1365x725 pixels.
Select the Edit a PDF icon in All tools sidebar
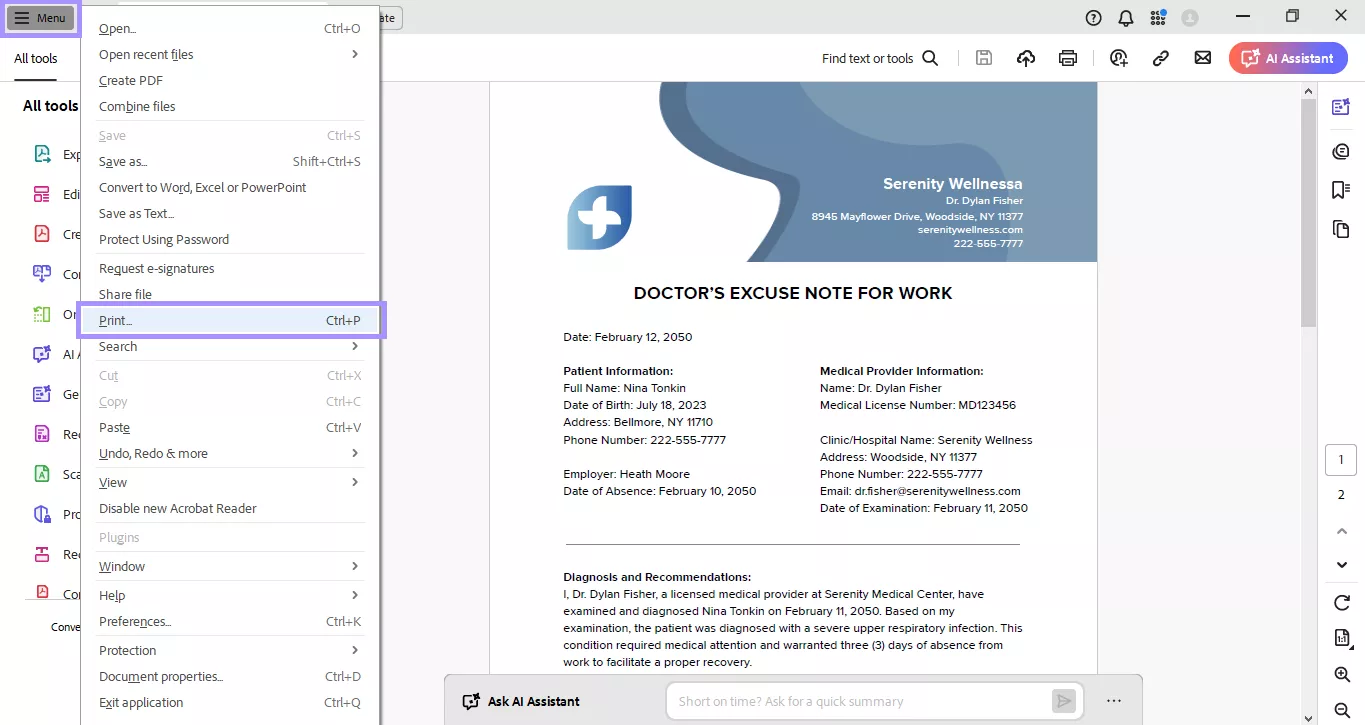point(42,194)
